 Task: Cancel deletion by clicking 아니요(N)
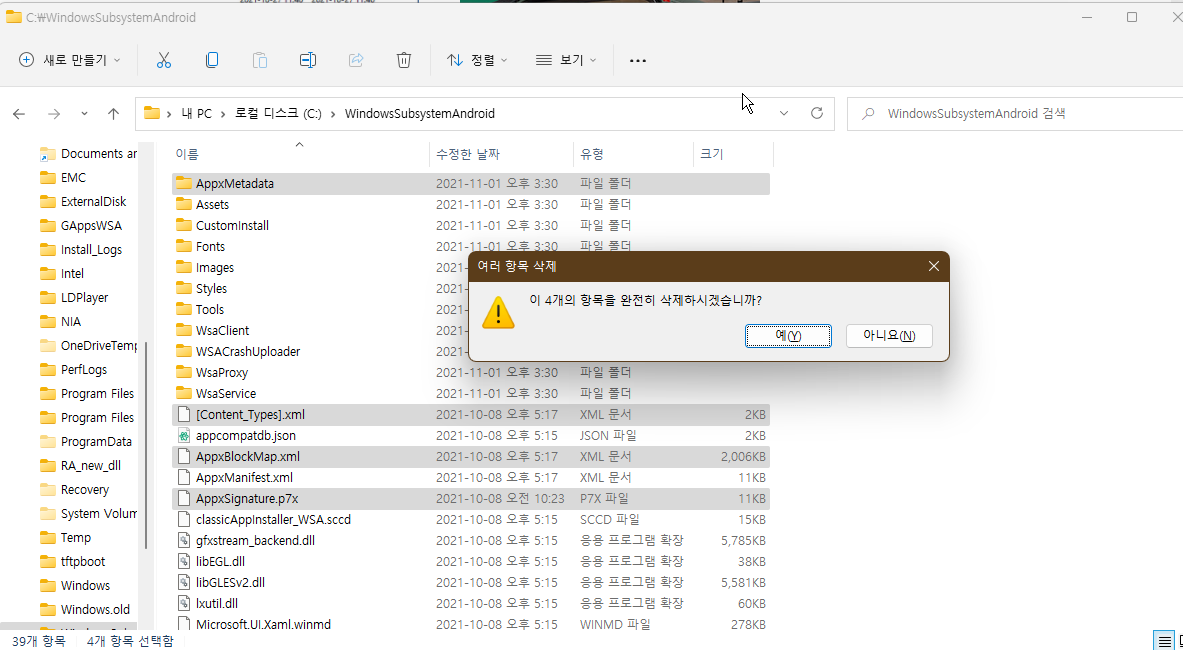click(x=888, y=335)
